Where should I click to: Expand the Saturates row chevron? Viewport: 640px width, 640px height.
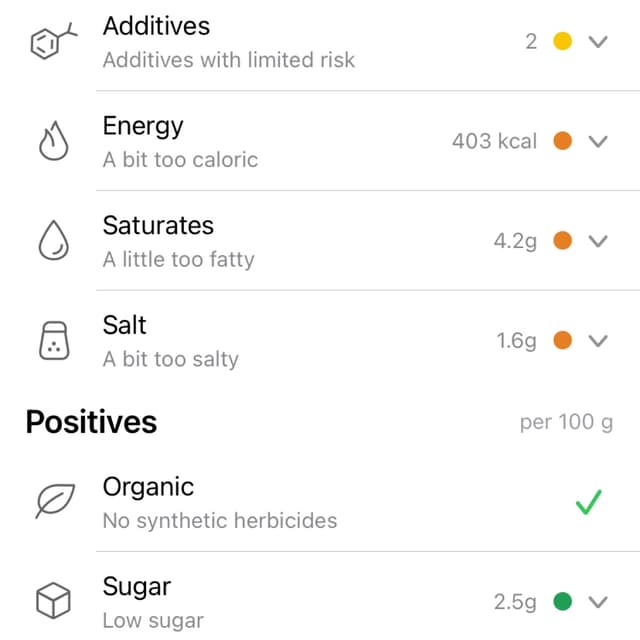[x=598, y=241]
